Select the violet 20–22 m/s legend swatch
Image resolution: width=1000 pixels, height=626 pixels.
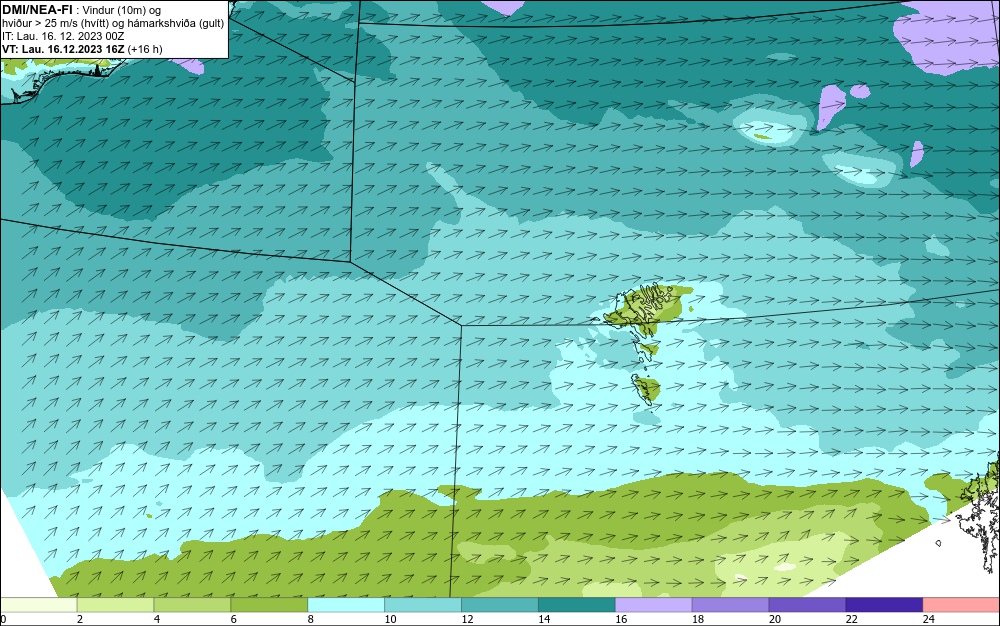[807, 605]
